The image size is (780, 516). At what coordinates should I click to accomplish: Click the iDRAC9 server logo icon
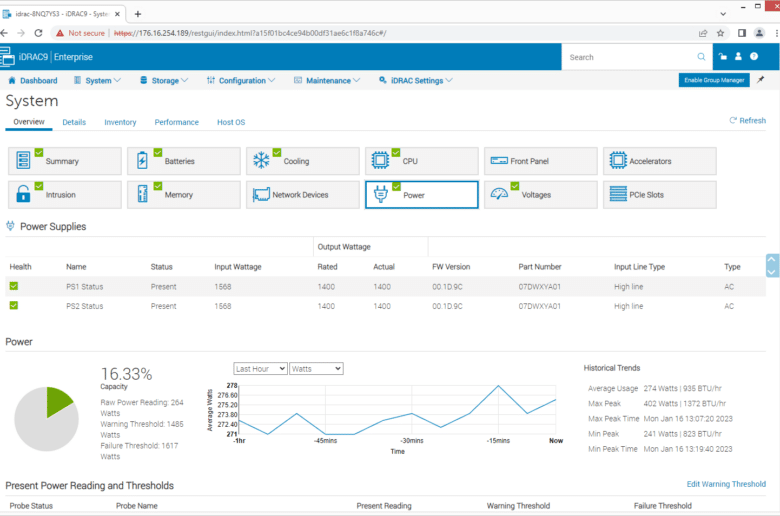click(7, 56)
